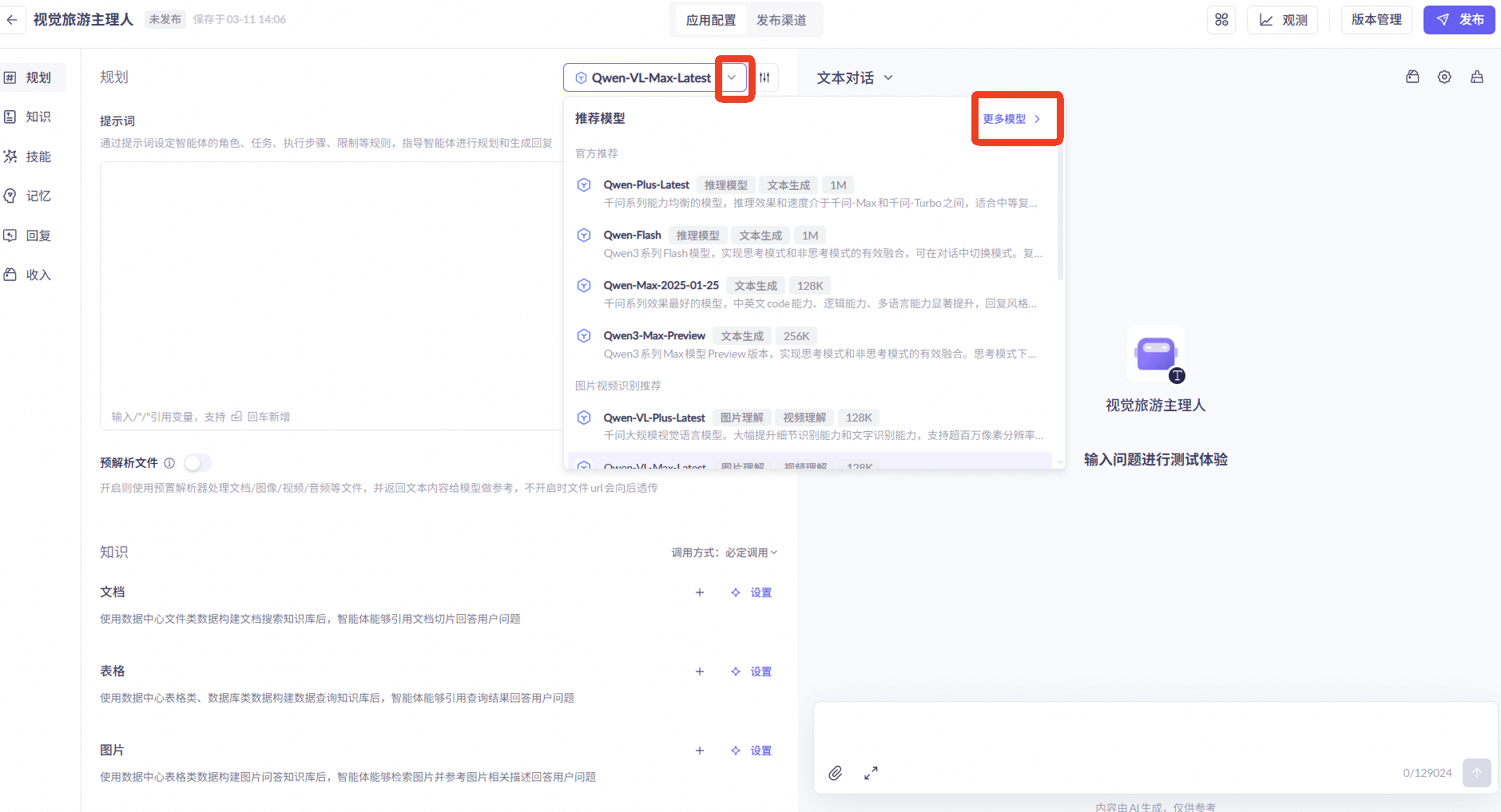1501x812 pixels.
Task: Click the 视觉旅游主理人 bot avatar
Action: [1156, 354]
